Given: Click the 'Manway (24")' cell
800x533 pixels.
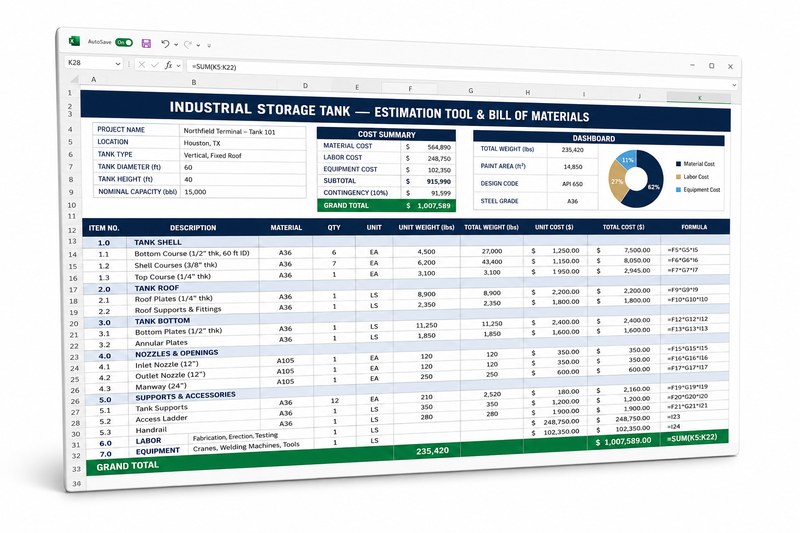Looking at the screenshot, I should (194, 386).
